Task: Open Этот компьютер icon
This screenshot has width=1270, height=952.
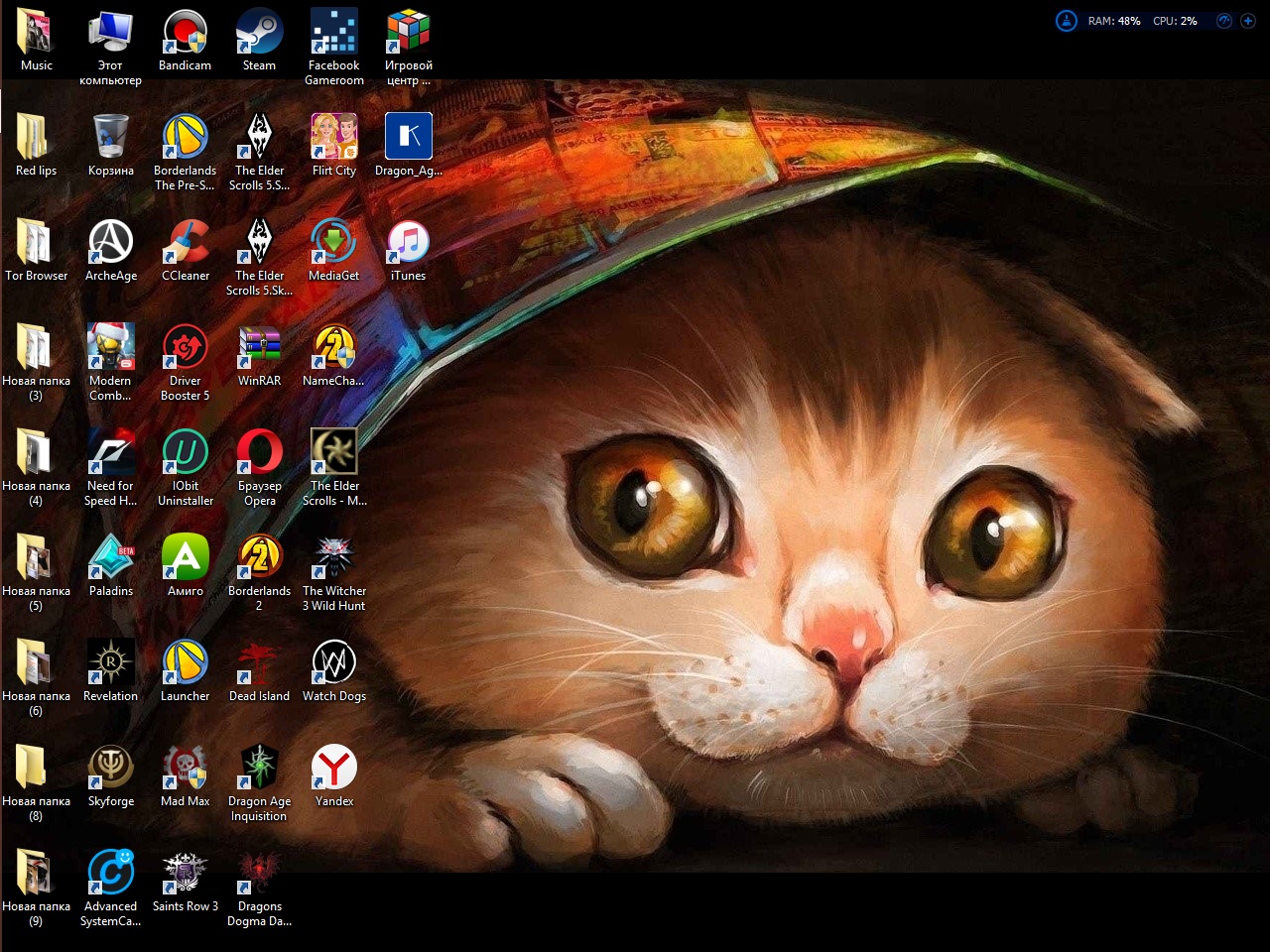Action: (x=110, y=48)
